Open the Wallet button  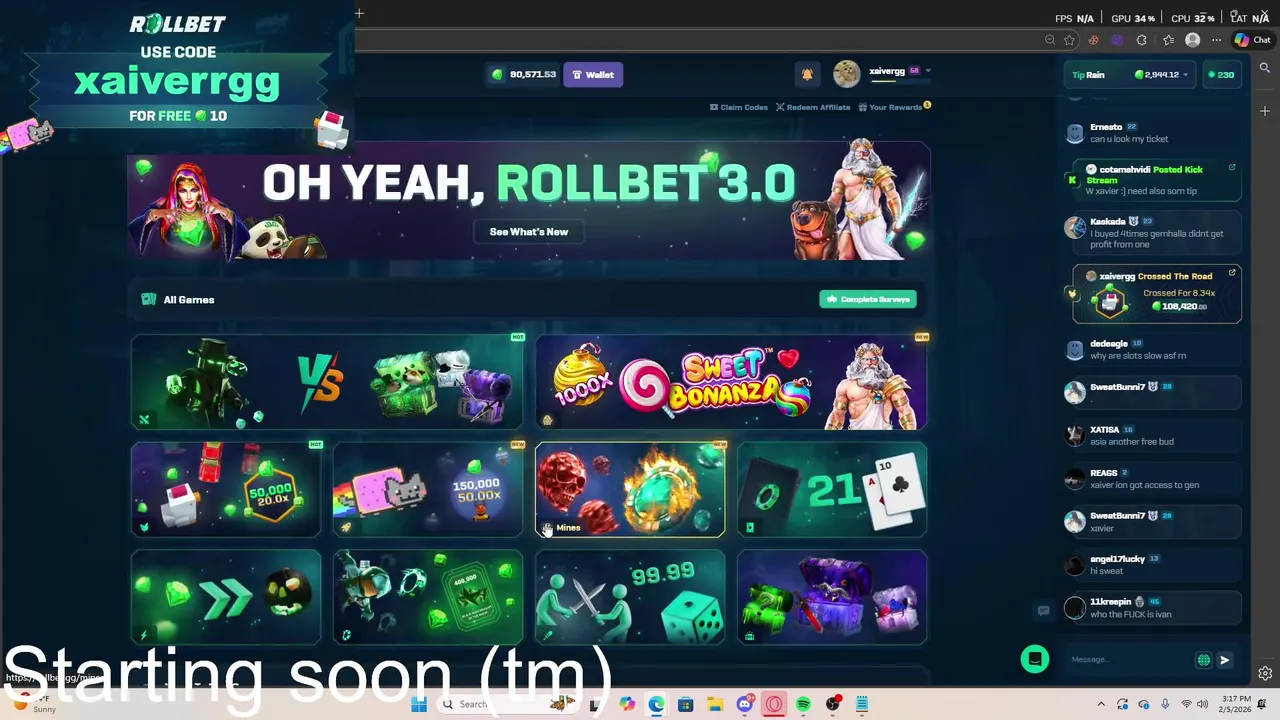[x=593, y=74]
